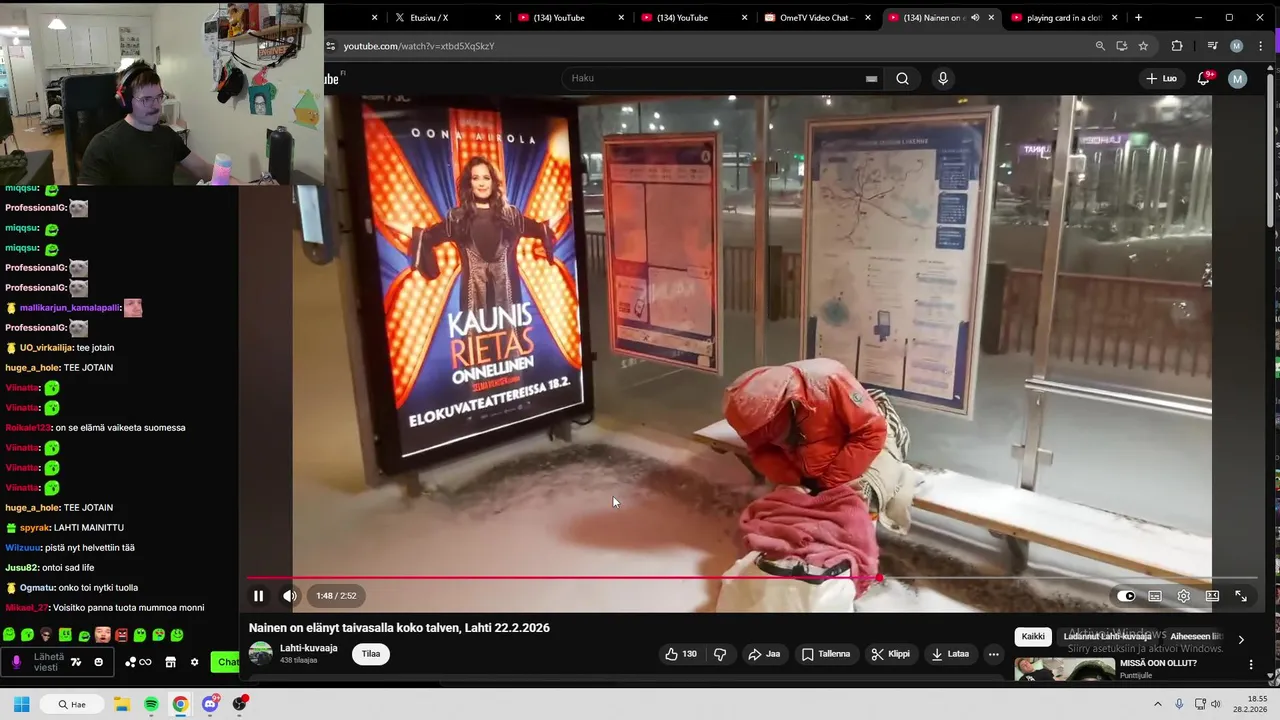Open the MISSÄ OON OLLUT? video thumbnail
The height and width of the screenshot is (720, 1280).
coord(1064,669)
